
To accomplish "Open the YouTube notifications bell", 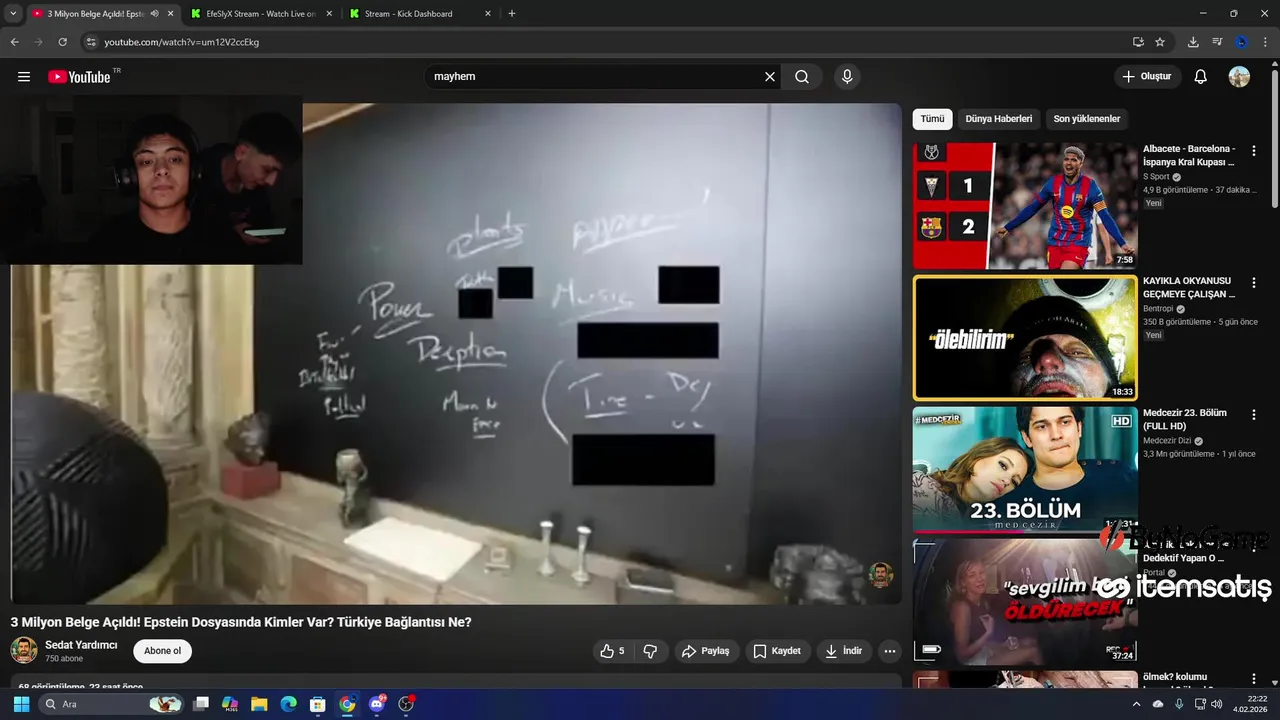I will [x=1201, y=77].
